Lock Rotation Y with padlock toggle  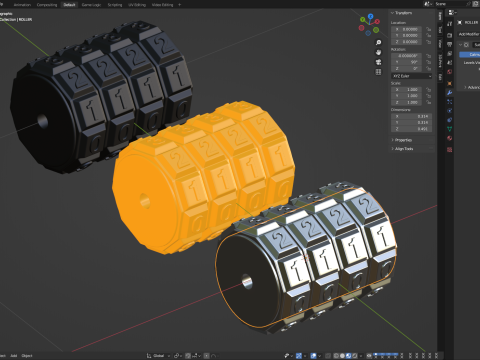428,62
